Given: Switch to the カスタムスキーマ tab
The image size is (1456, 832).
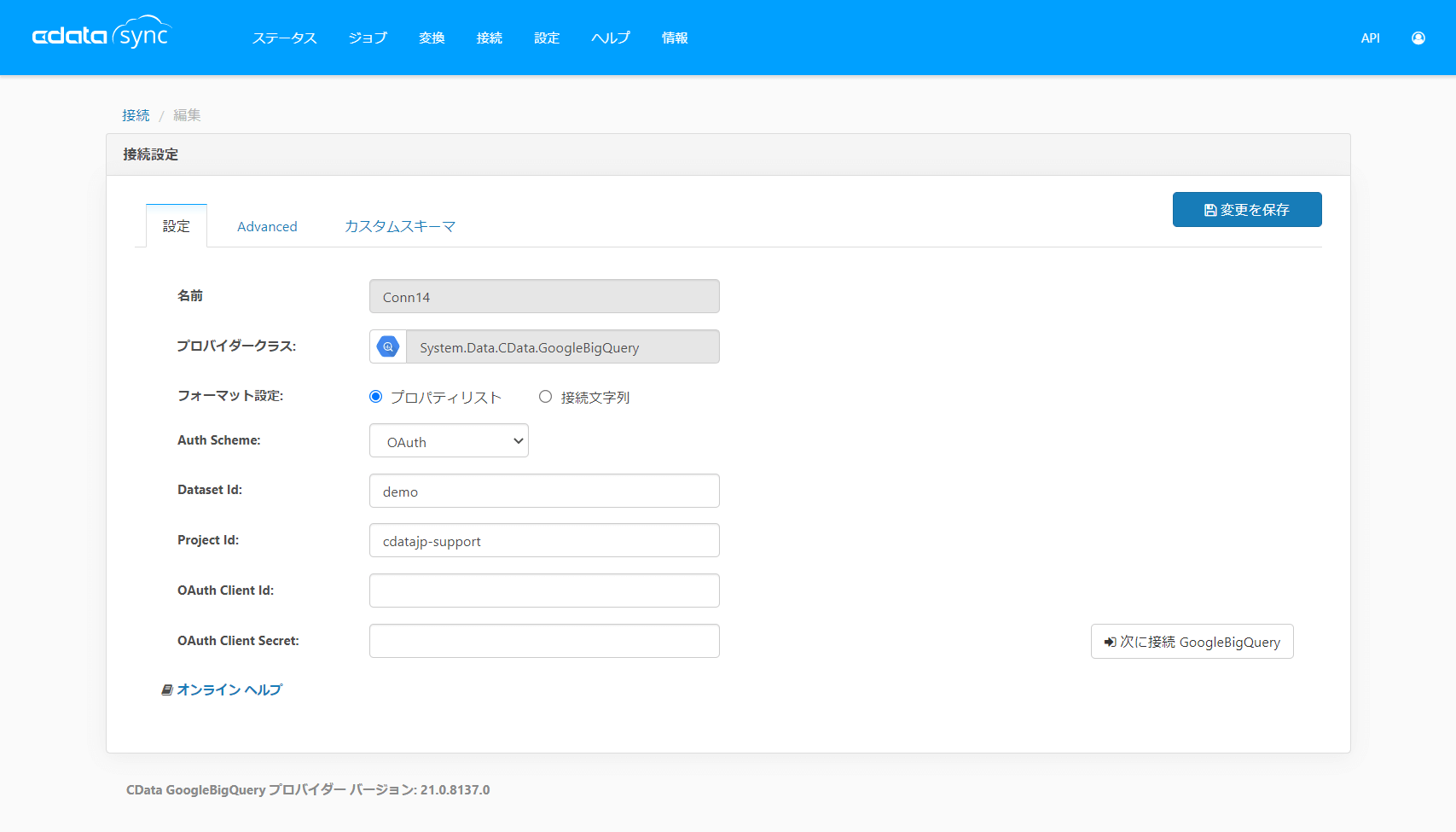Looking at the screenshot, I should coord(400,226).
